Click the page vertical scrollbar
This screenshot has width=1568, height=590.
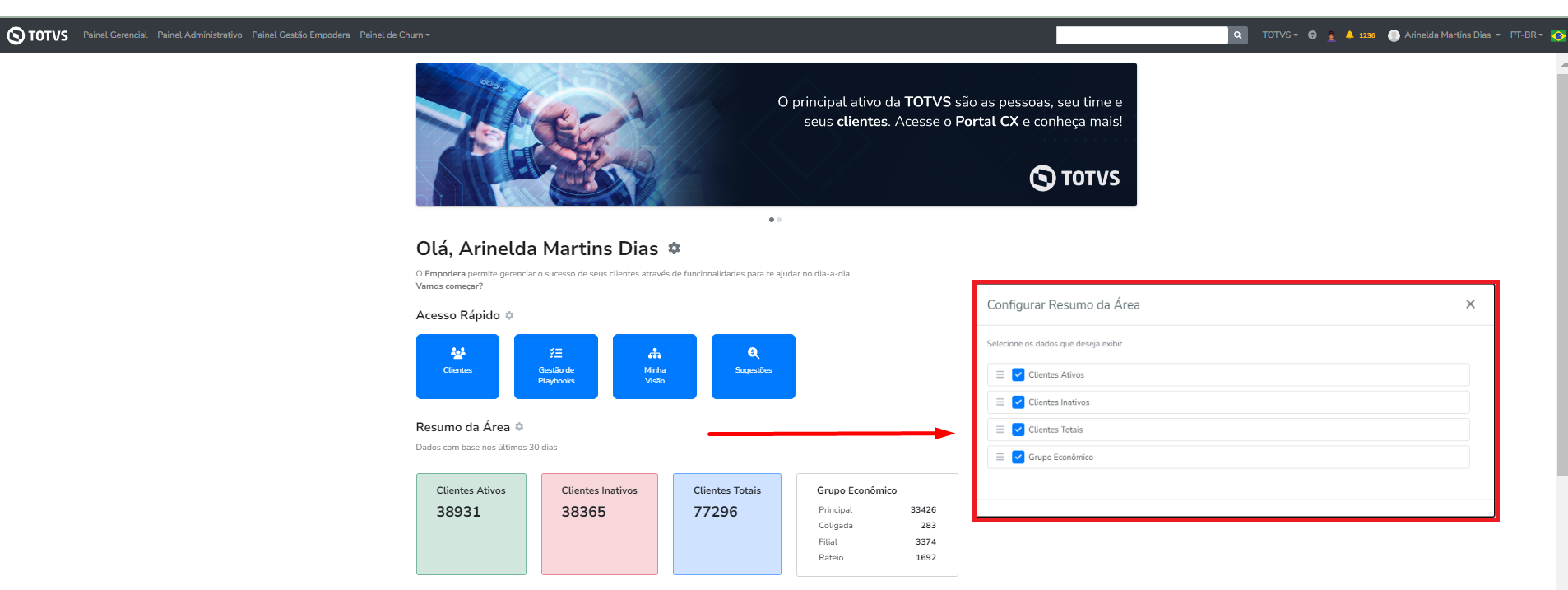coord(1562,276)
